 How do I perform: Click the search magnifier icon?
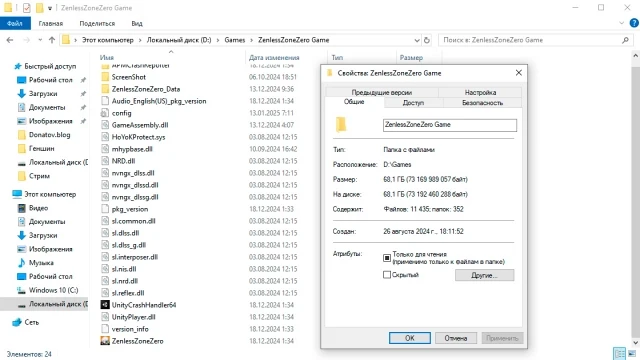pyautogui.click(x=625, y=40)
